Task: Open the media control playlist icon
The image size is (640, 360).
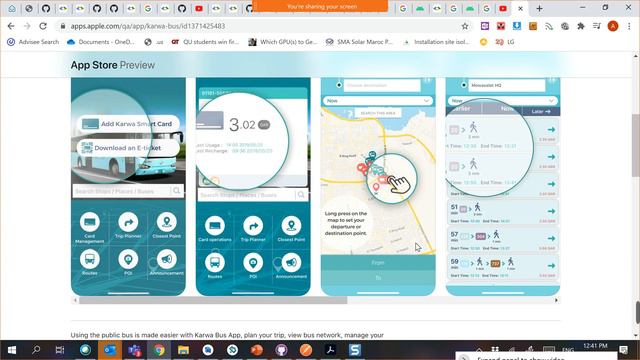Action: [x=597, y=26]
